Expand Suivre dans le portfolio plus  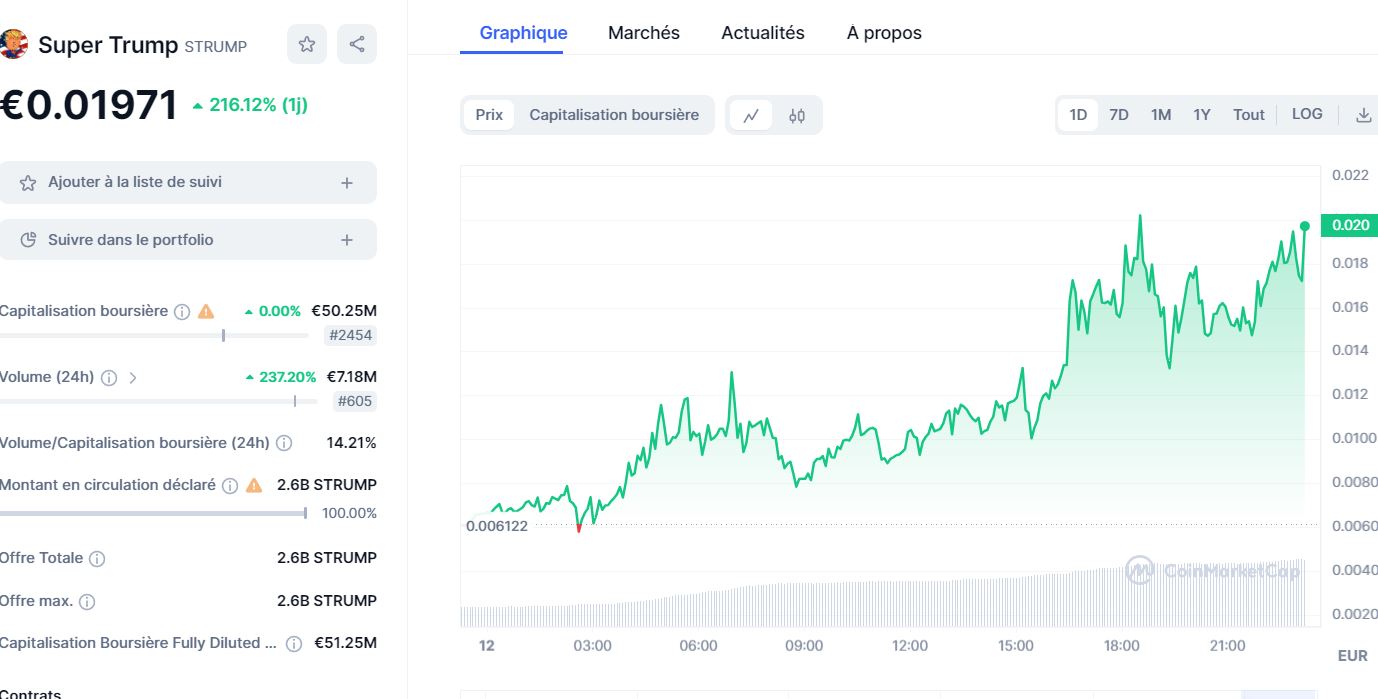tap(347, 240)
